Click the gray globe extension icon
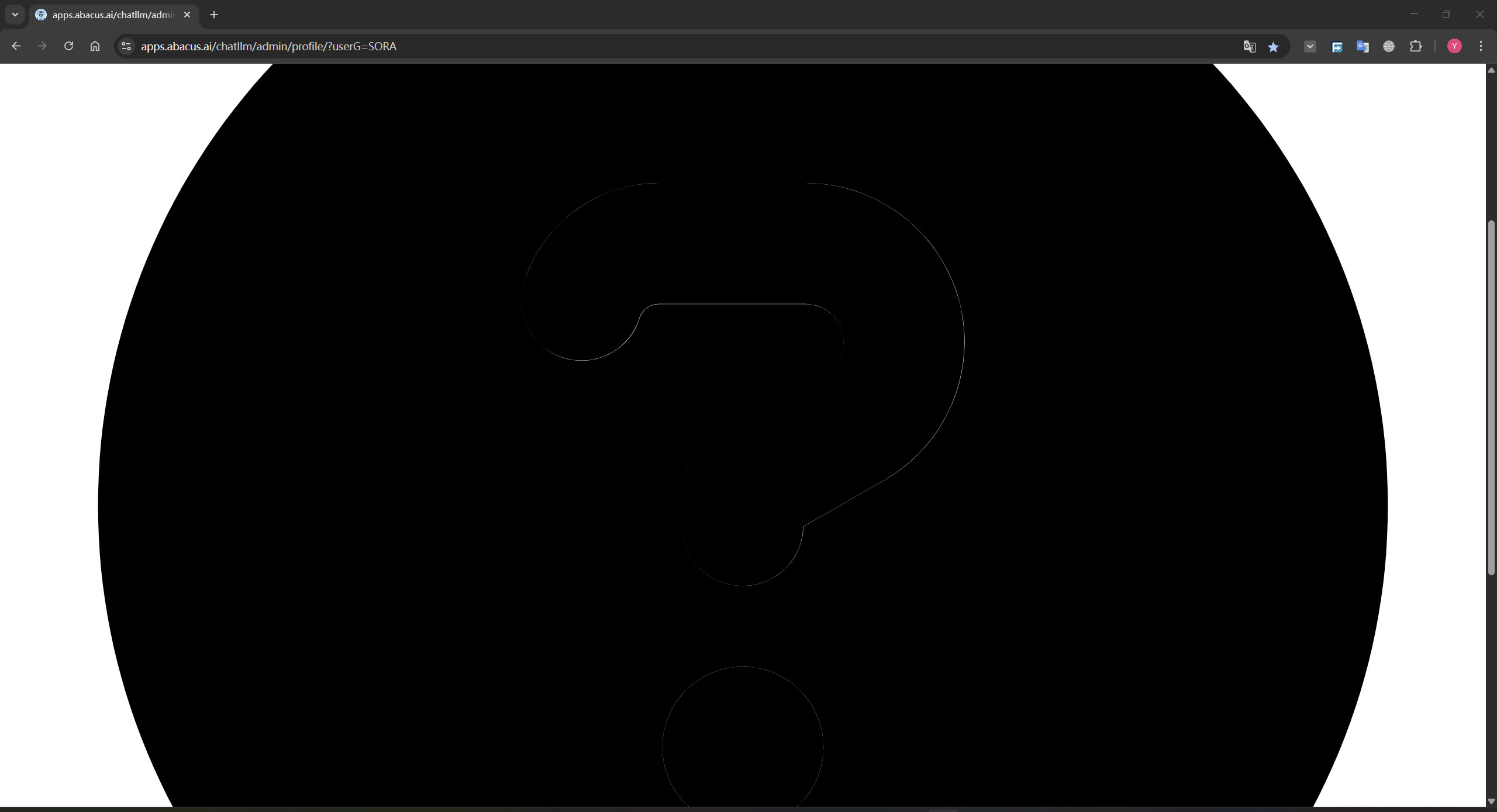This screenshot has width=1497, height=812. click(1389, 46)
